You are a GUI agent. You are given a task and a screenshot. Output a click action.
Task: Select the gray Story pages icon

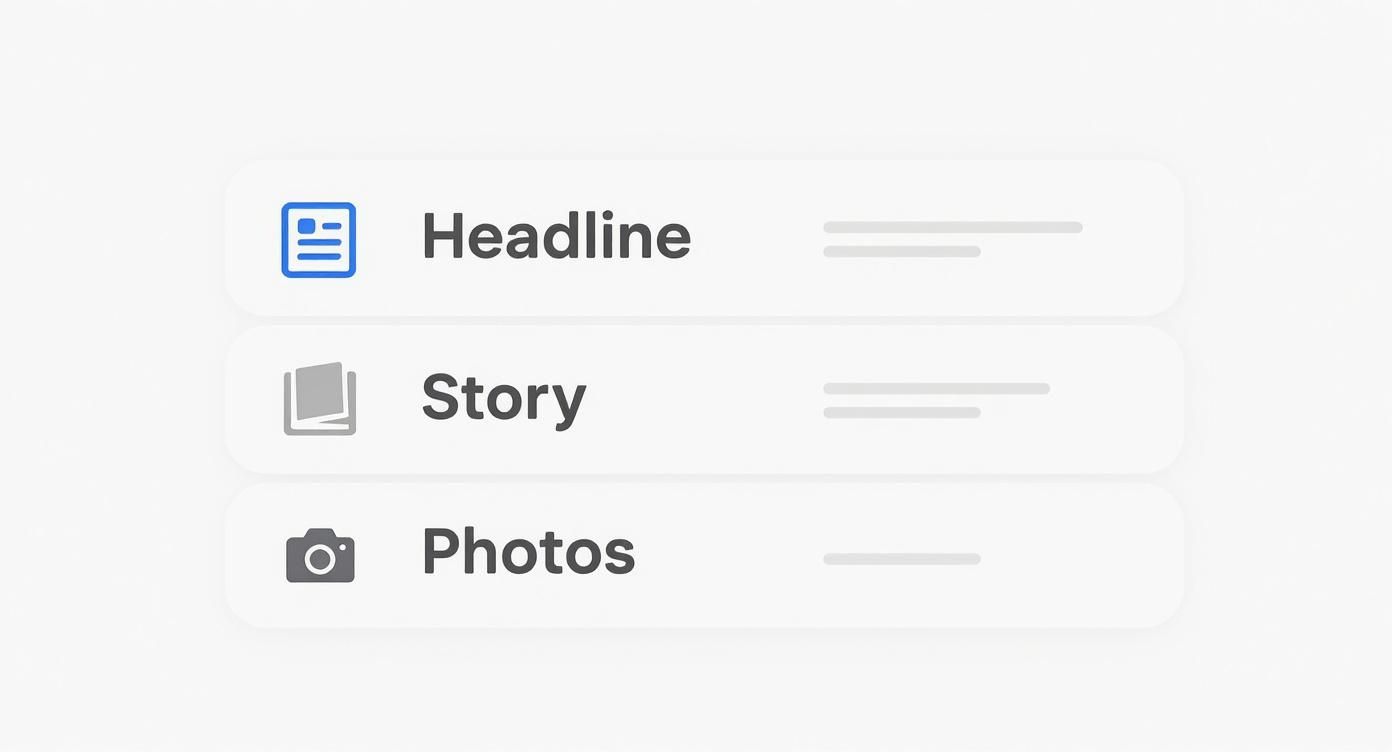click(x=320, y=398)
